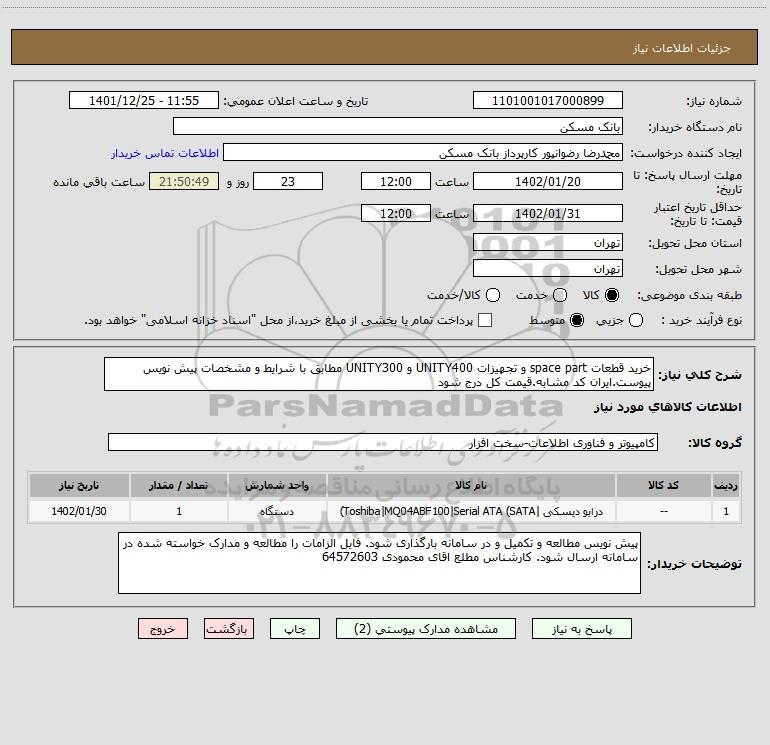The height and width of the screenshot is (745, 770).
Task: Click the نام کالا column header
Action: (471, 485)
